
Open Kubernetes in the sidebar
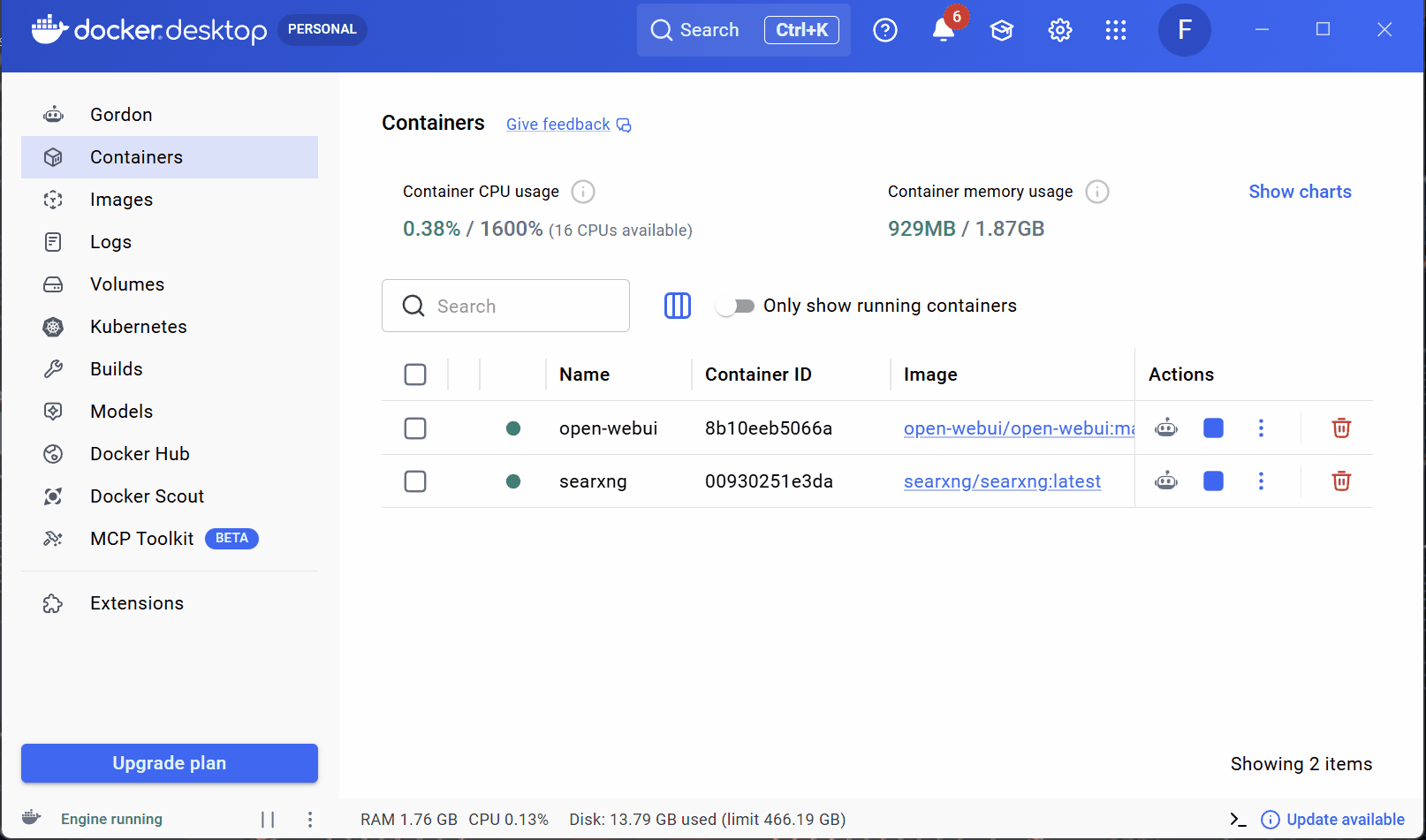(x=170, y=327)
